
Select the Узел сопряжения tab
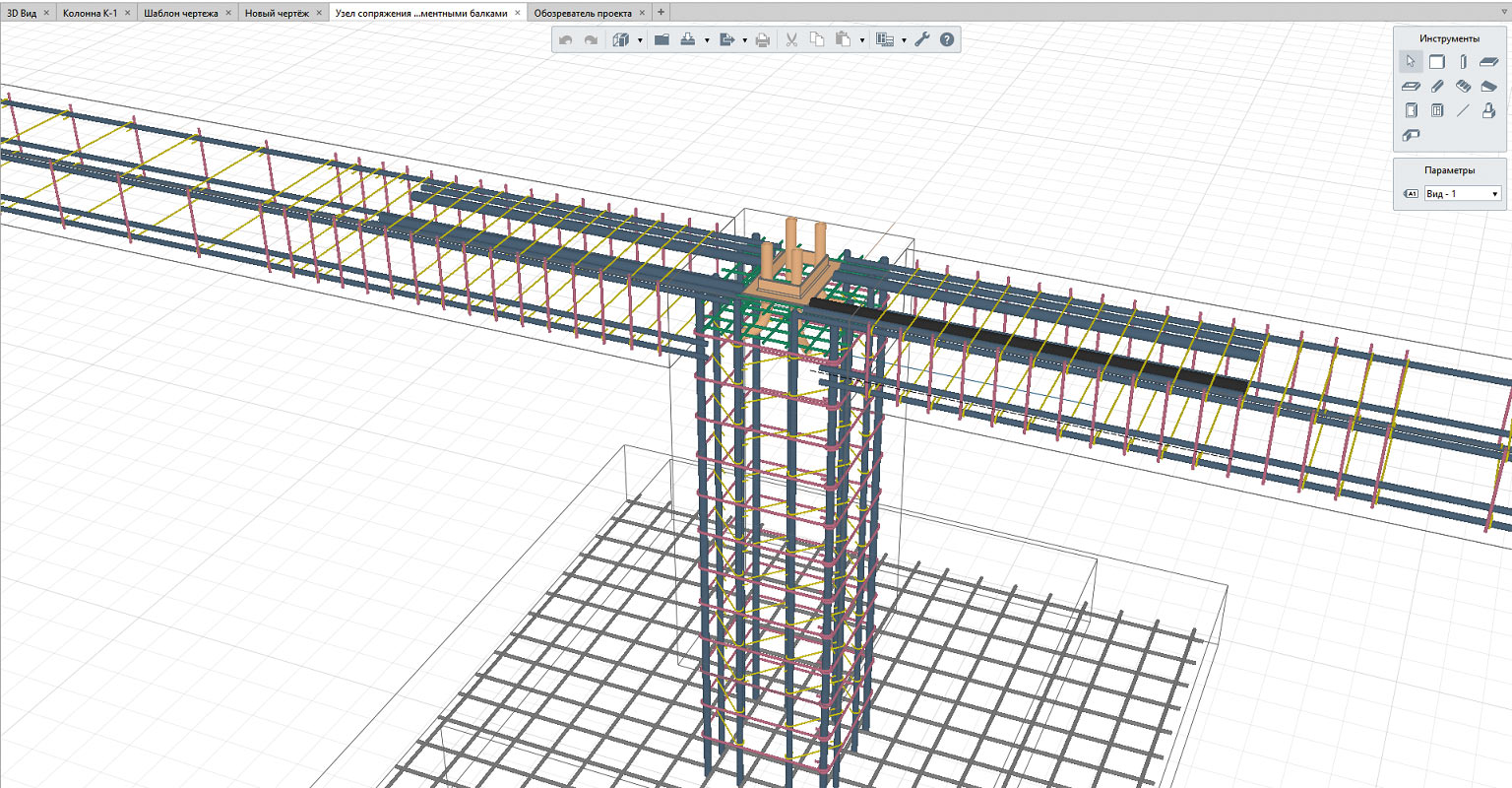pos(421,13)
